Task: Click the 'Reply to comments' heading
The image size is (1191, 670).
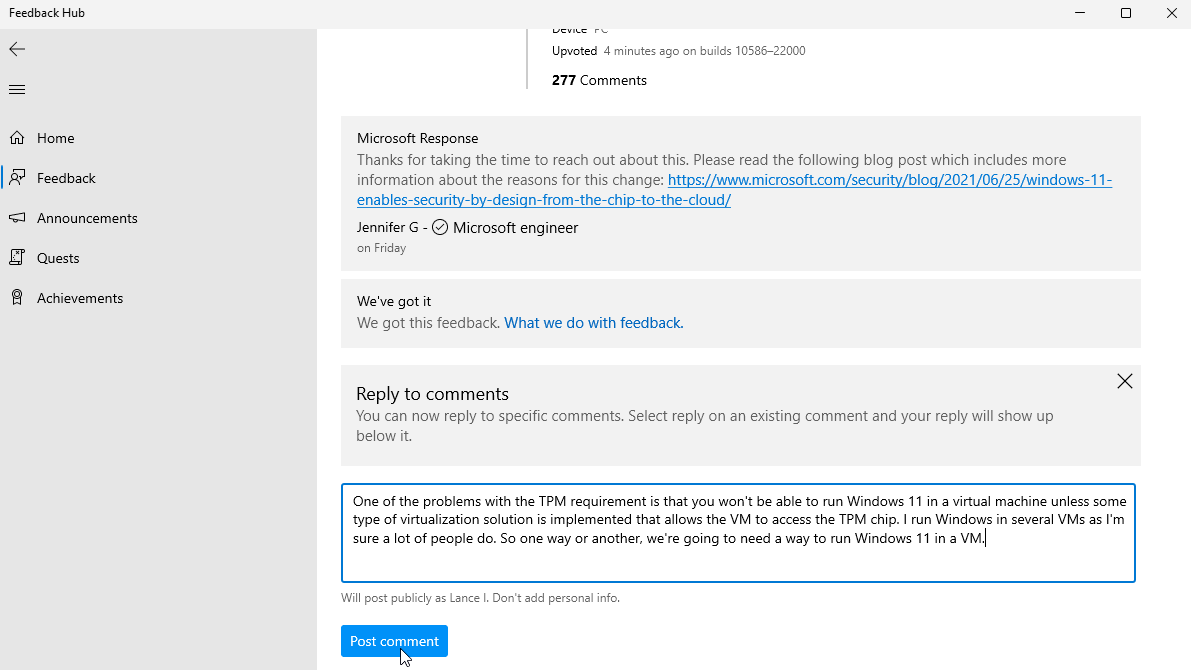Action: click(x=432, y=393)
